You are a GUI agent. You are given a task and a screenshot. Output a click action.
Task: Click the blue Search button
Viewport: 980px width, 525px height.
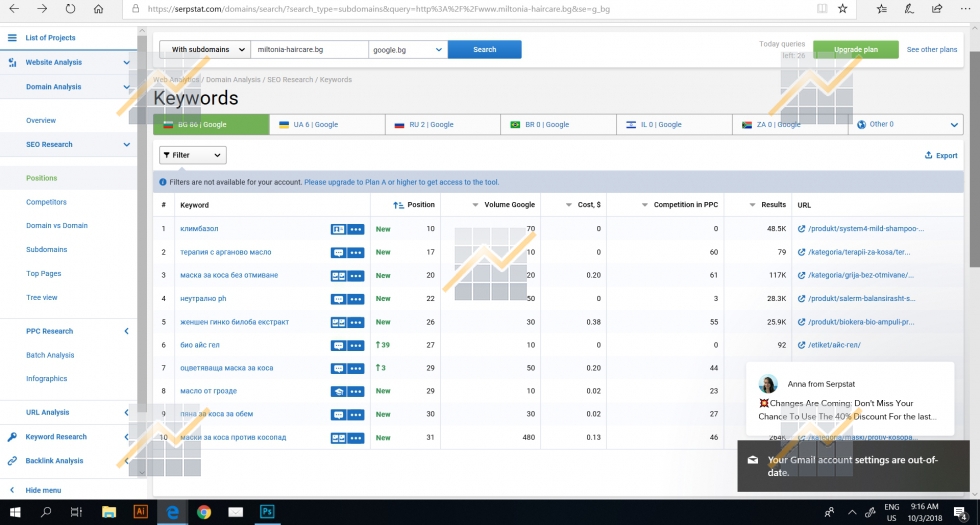click(x=484, y=49)
